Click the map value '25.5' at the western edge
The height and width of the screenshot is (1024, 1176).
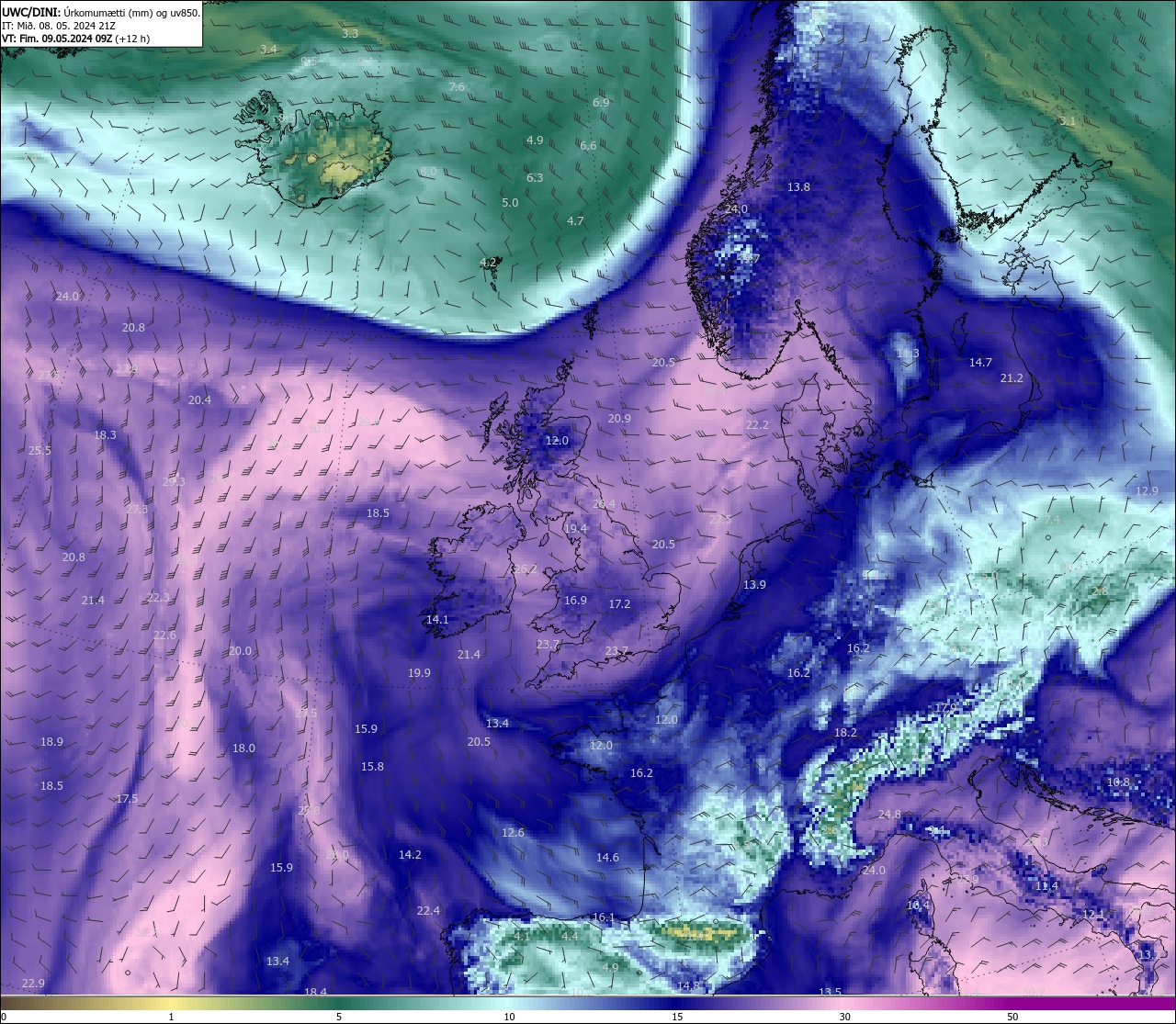tap(40, 451)
